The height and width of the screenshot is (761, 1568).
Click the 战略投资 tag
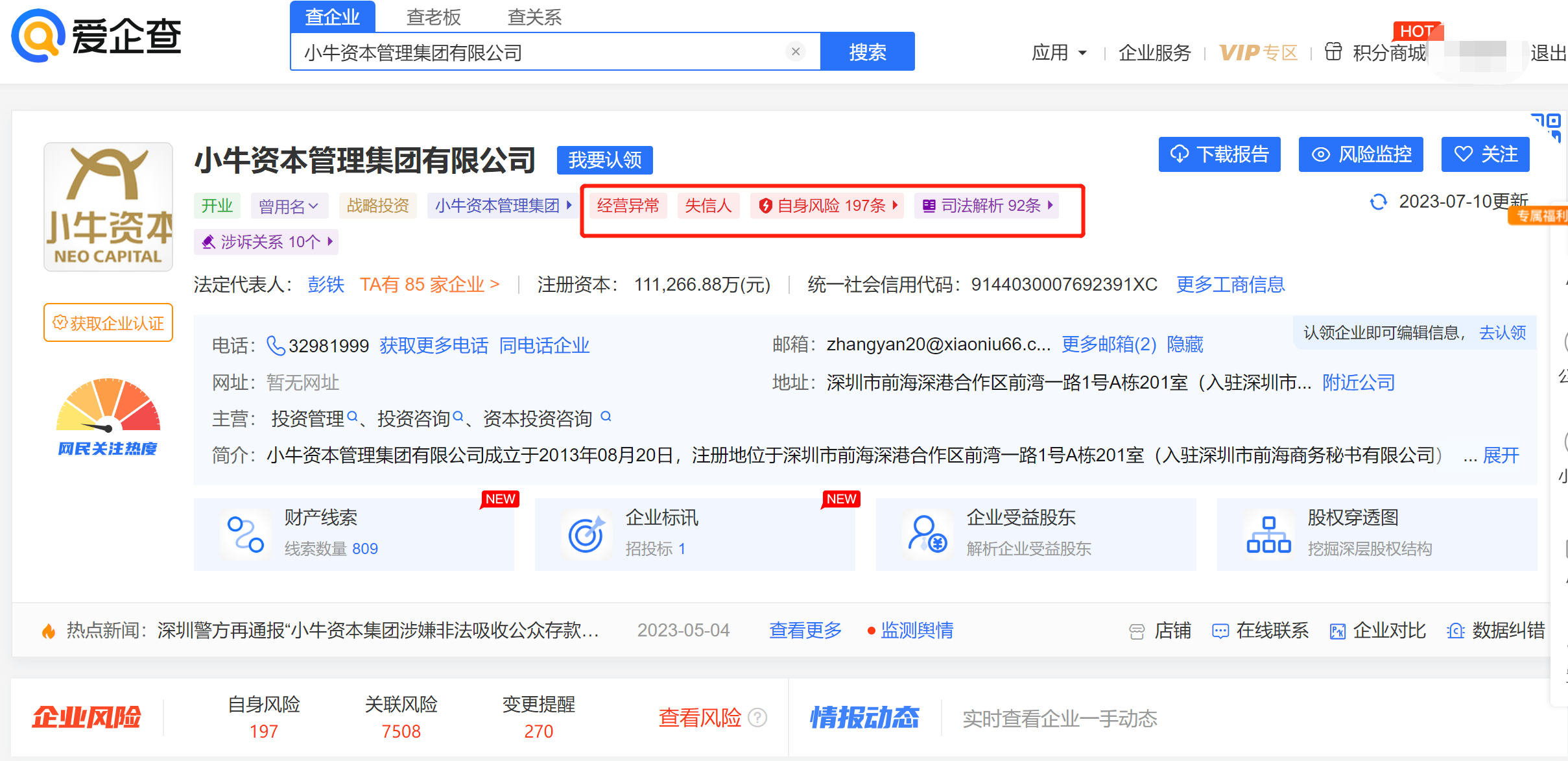coord(378,206)
